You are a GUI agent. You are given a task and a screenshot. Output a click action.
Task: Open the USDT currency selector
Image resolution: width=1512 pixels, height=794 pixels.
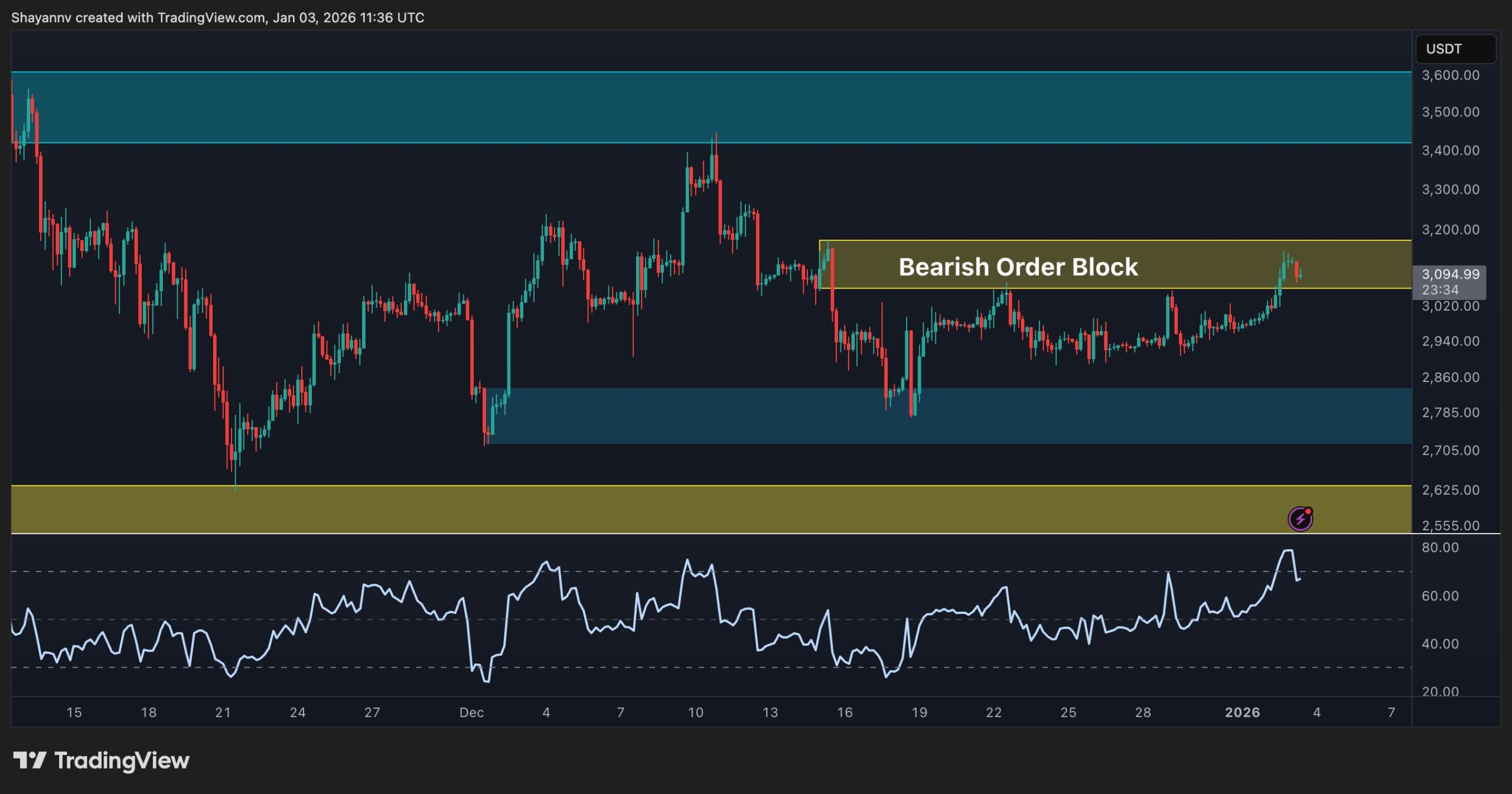tap(1455, 49)
